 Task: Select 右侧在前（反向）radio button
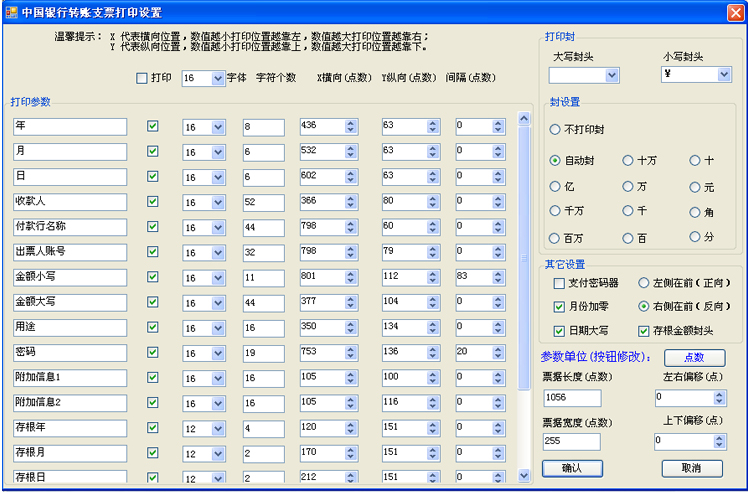(643, 306)
